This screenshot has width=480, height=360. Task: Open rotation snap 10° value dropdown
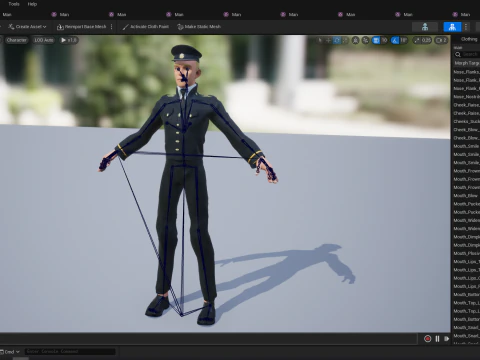pos(404,40)
